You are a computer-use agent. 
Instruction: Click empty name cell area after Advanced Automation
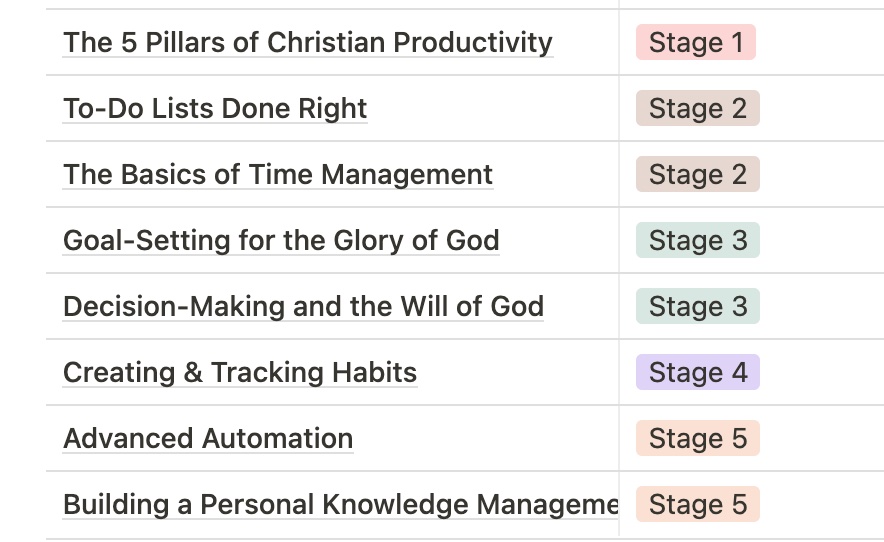(x=486, y=438)
